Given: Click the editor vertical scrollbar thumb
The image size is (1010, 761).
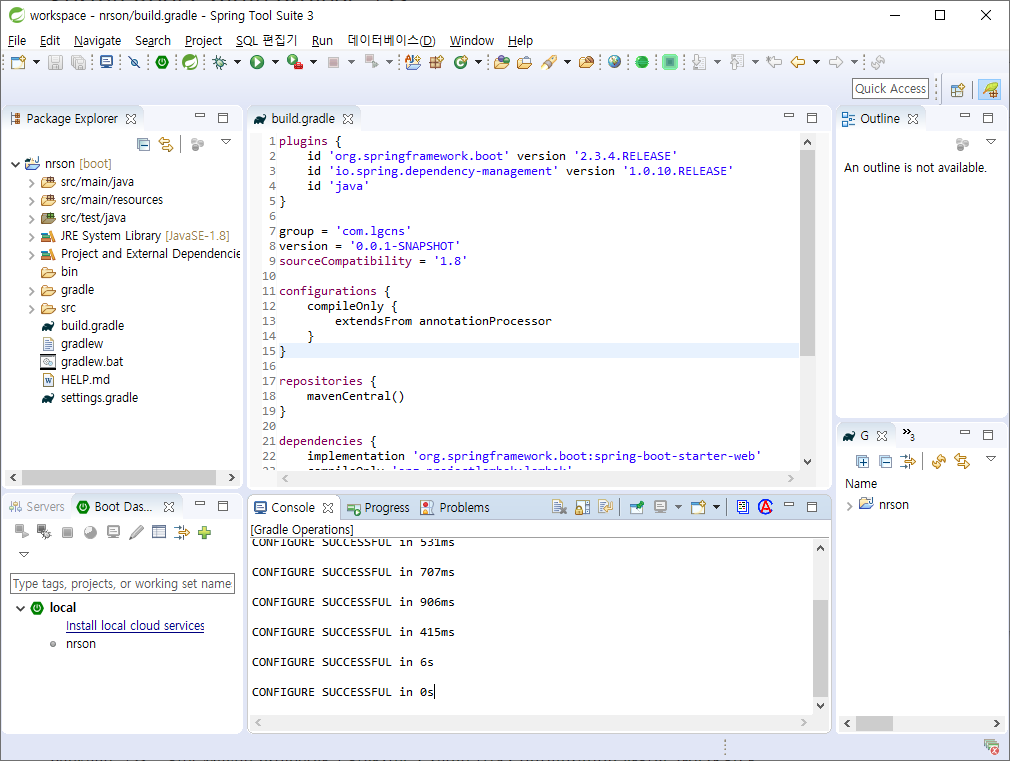Looking at the screenshot, I should [x=807, y=253].
